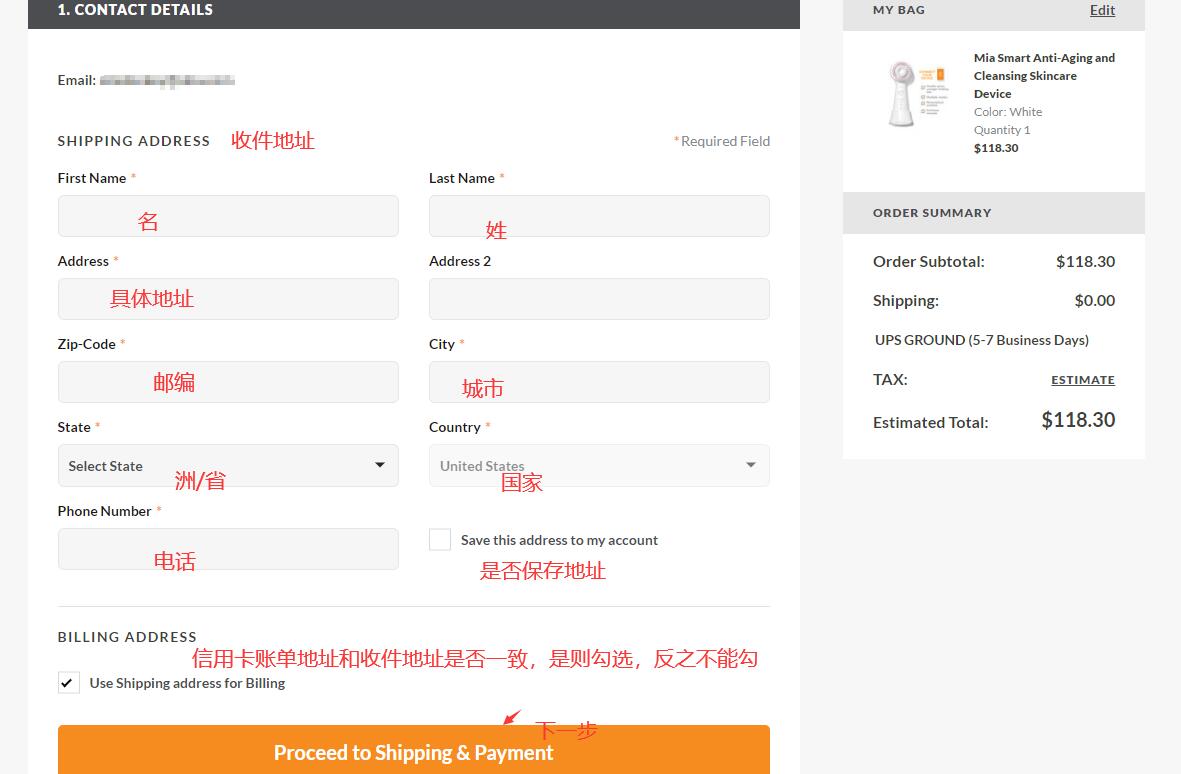Click the State dropdown arrow icon

click(380, 466)
